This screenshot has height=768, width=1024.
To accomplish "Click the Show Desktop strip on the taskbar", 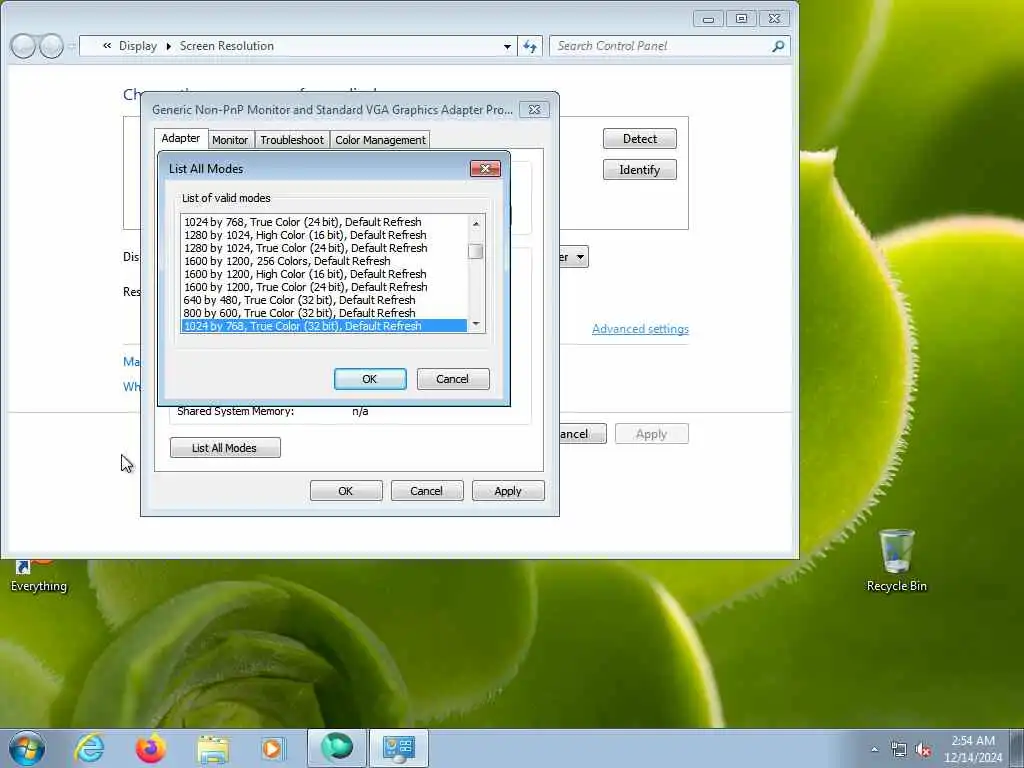I will (x=1018, y=748).
